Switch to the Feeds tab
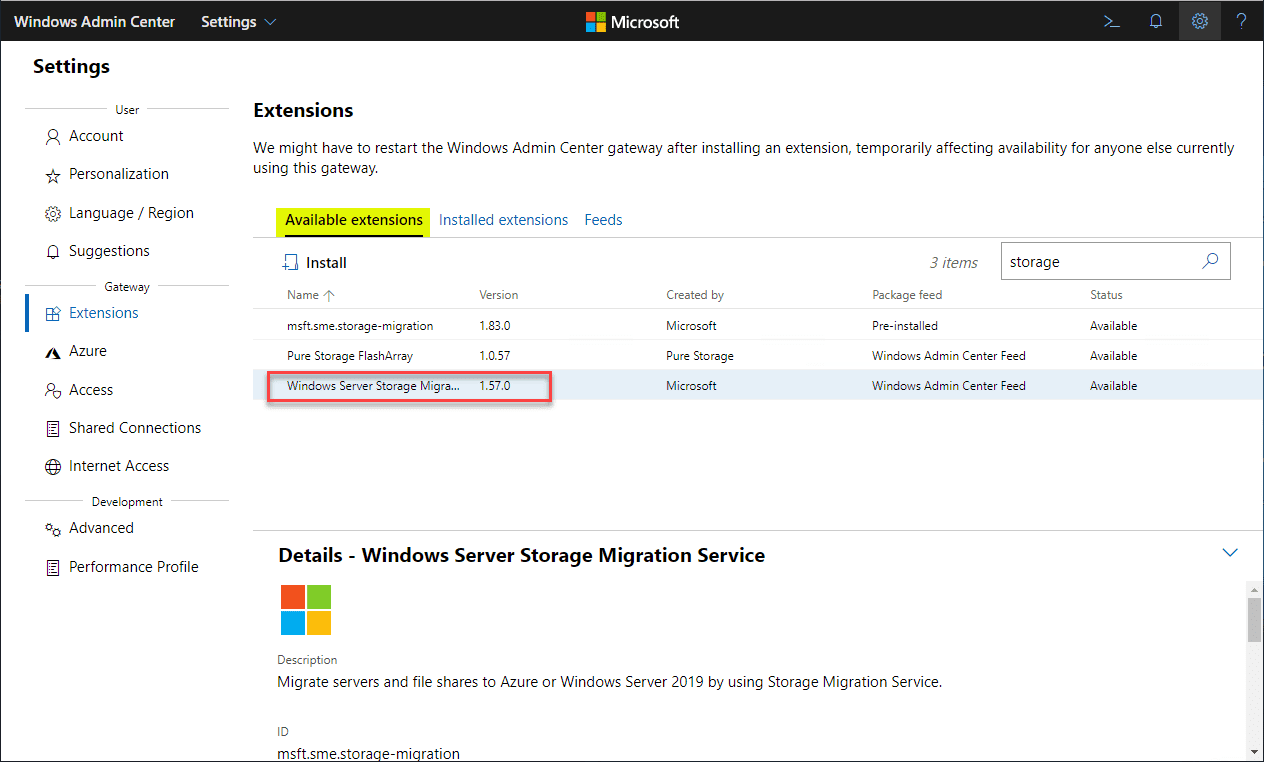1264x762 pixels. tap(603, 220)
